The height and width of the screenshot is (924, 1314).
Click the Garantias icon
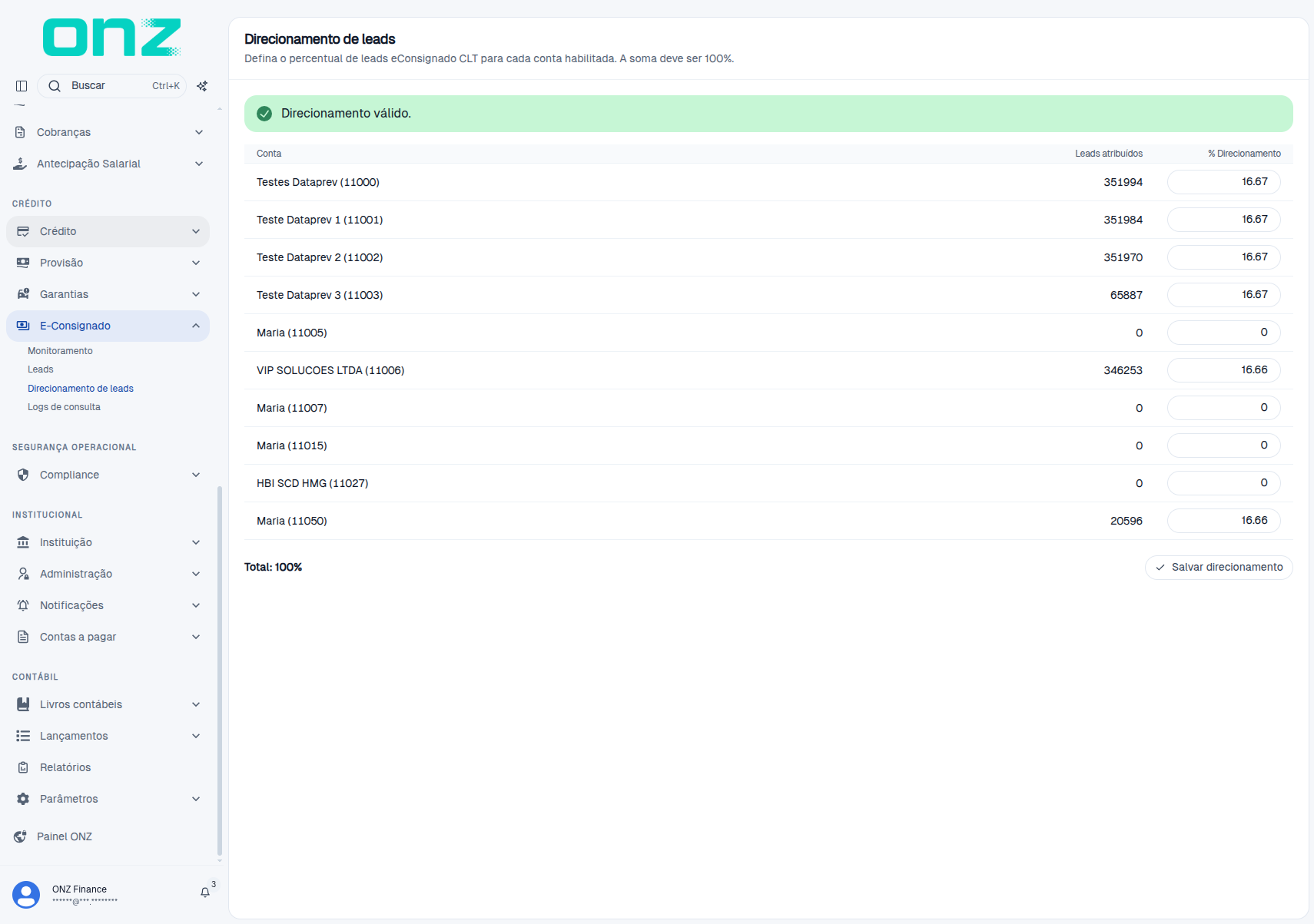click(x=23, y=294)
